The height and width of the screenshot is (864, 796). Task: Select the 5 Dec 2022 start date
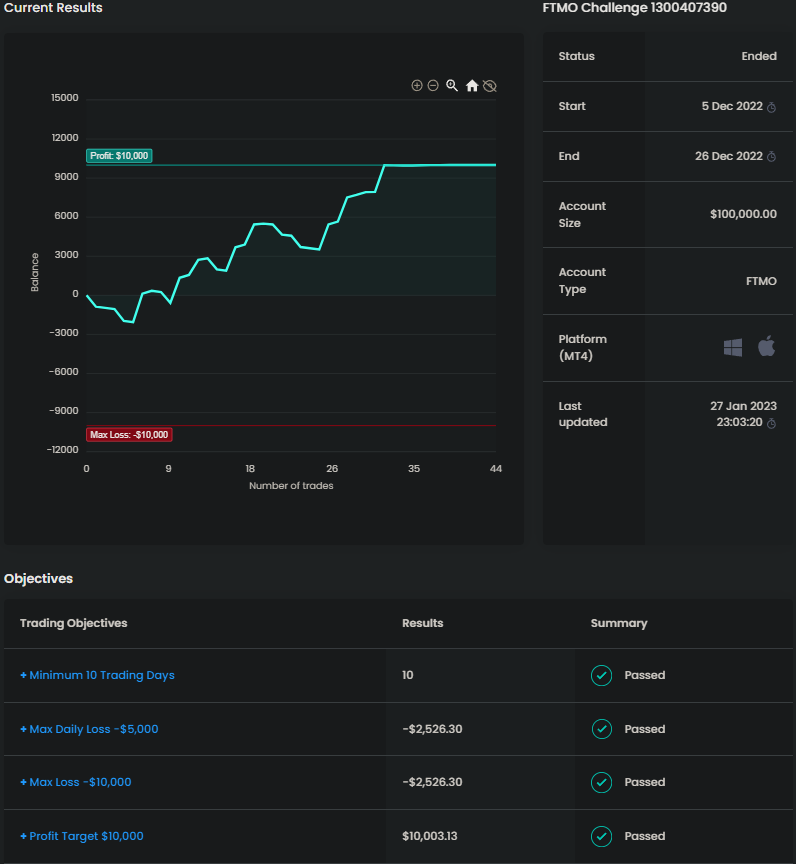pos(732,106)
